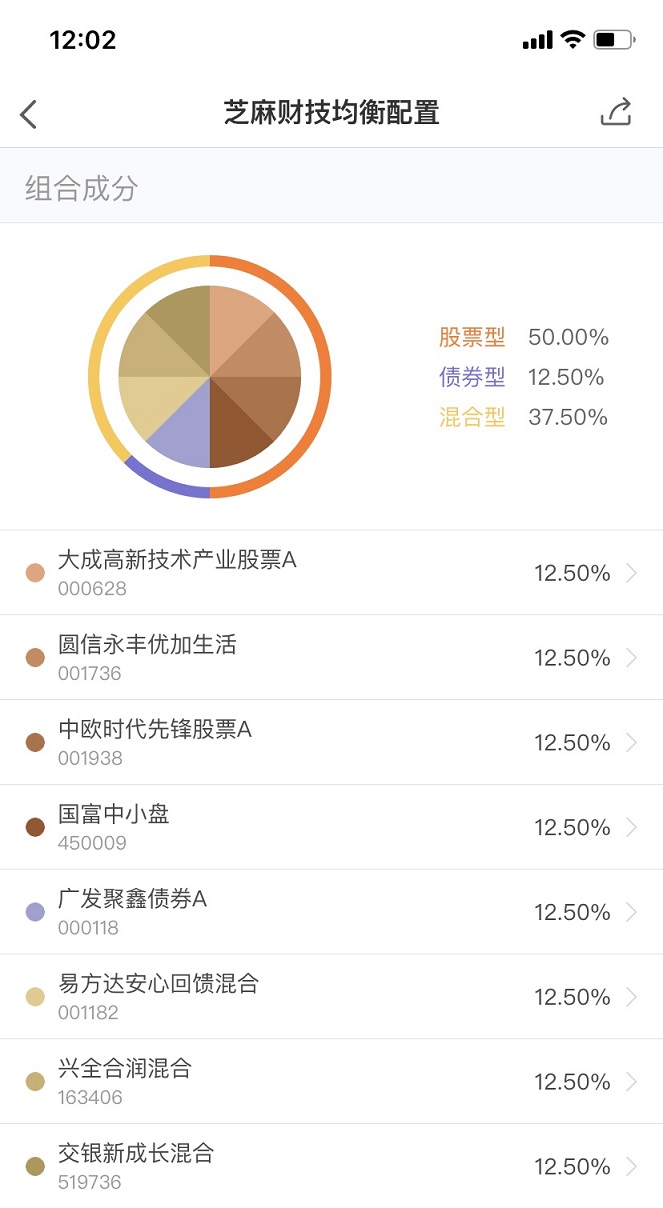Tap the title 芝麻财技均衡配置

point(331,112)
